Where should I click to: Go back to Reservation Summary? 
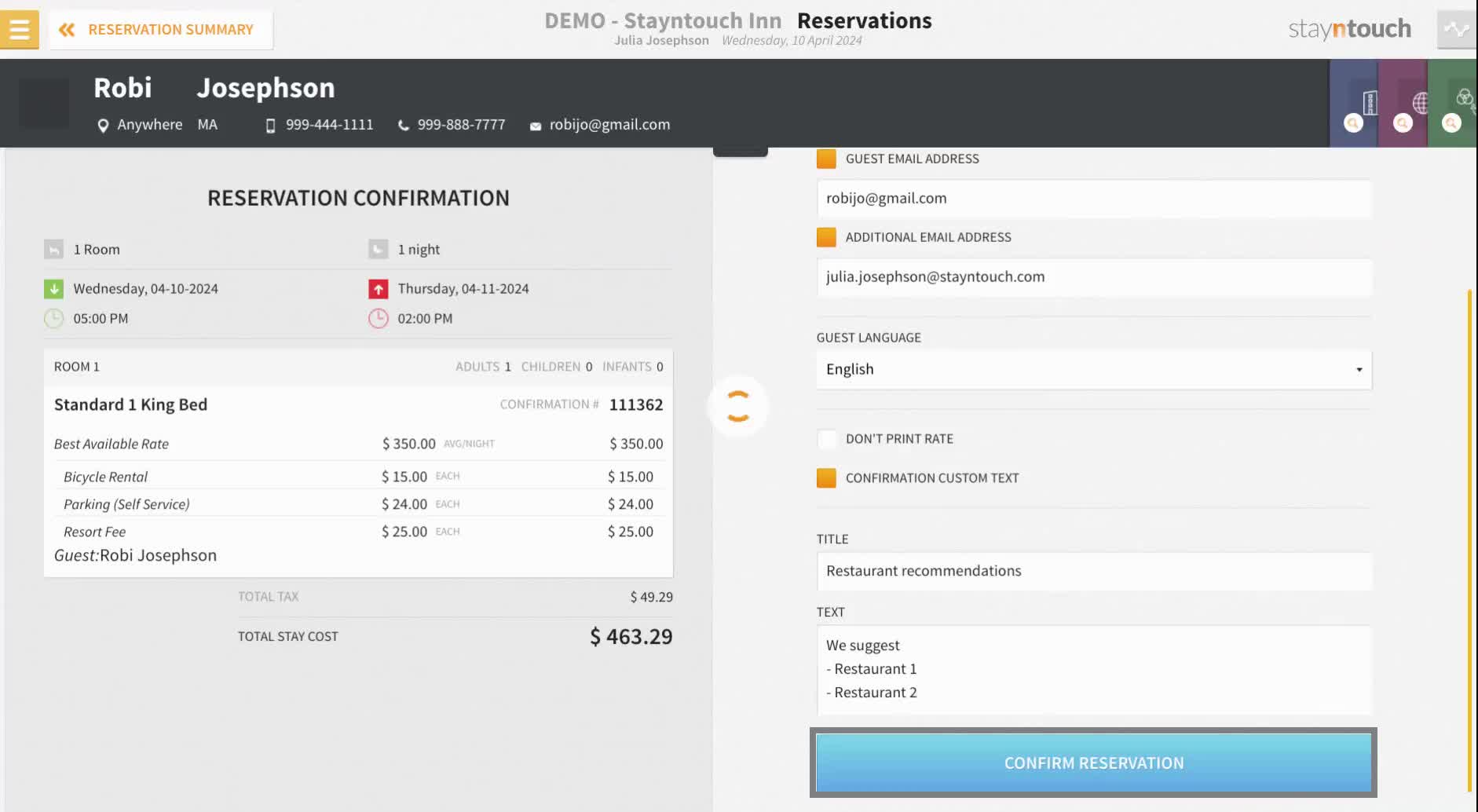[161, 30]
